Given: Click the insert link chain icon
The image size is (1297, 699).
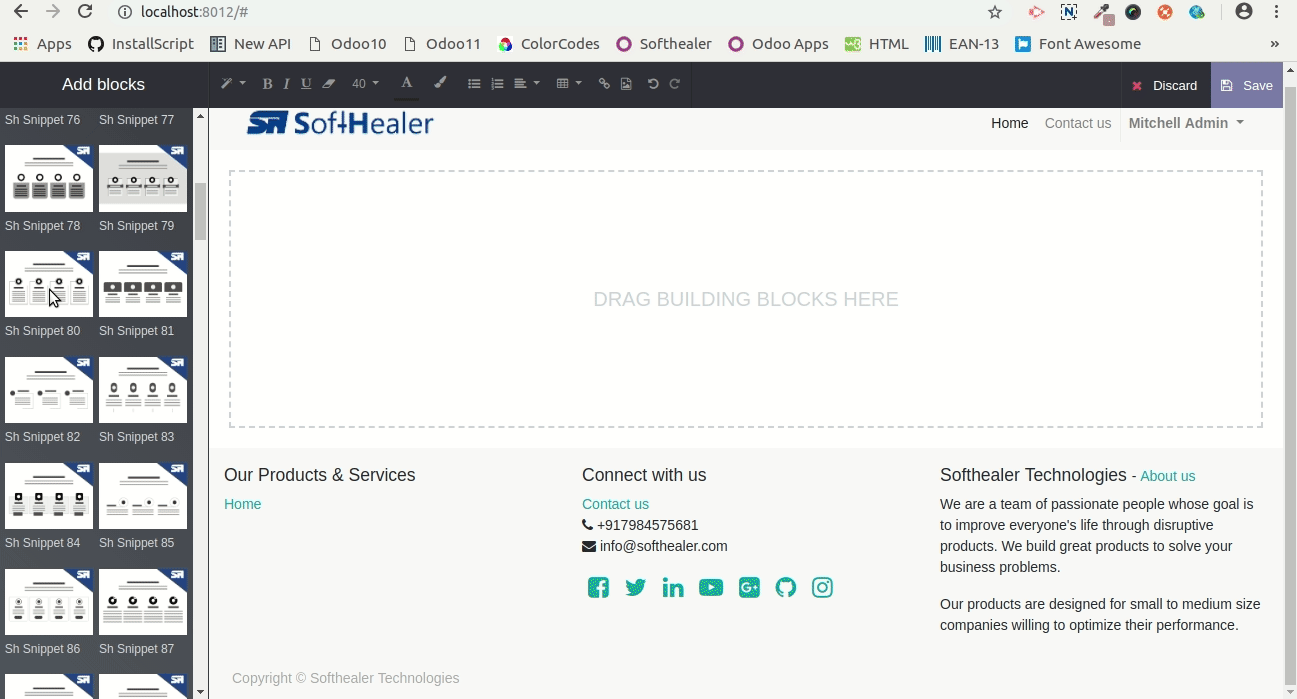Looking at the screenshot, I should coord(604,84).
